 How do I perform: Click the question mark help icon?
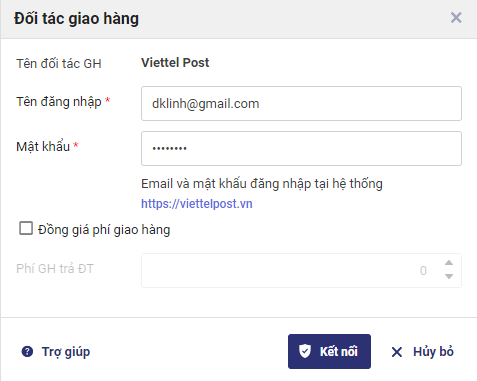(27, 352)
